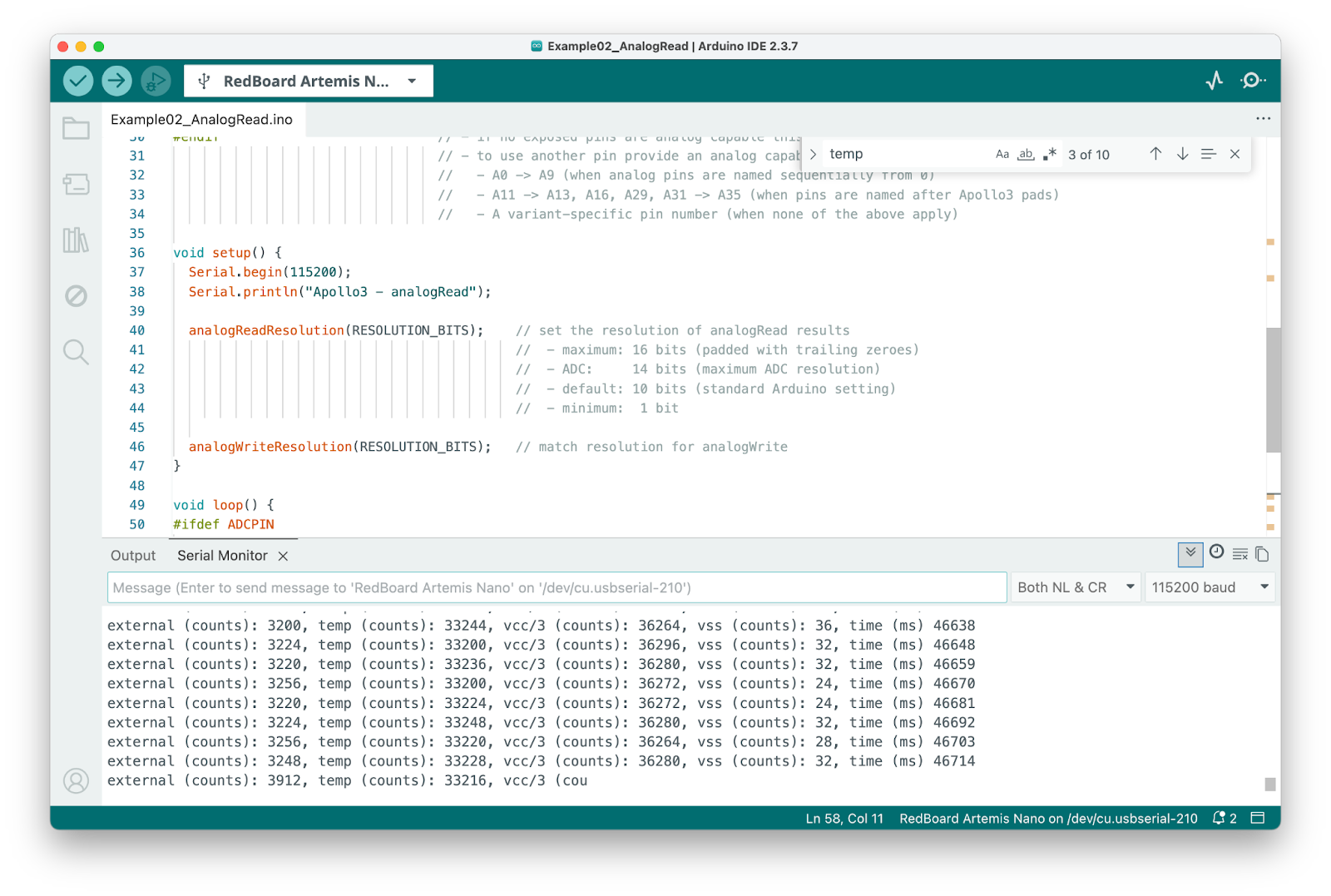1331x896 pixels.
Task: Switch to the Output tab
Action: tap(133, 556)
